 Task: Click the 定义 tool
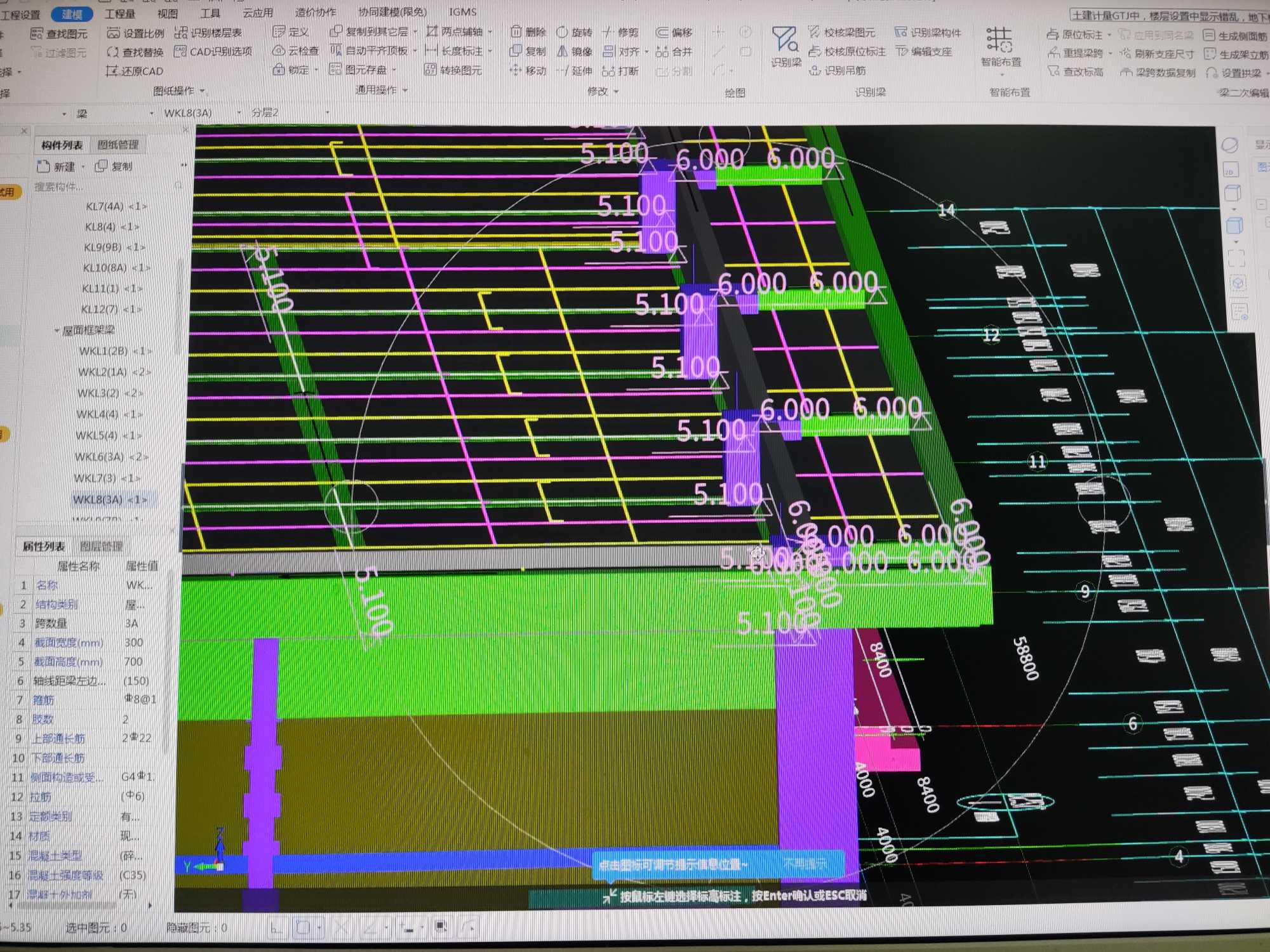click(x=291, y=32)
